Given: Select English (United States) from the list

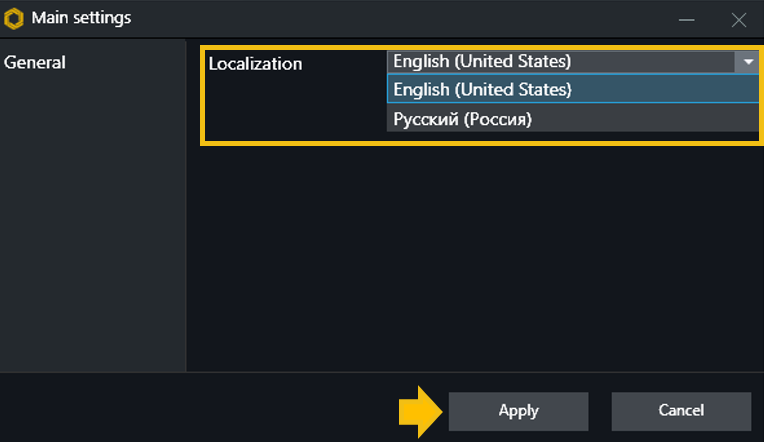Looking at the screenshot, I should point(573,89).
